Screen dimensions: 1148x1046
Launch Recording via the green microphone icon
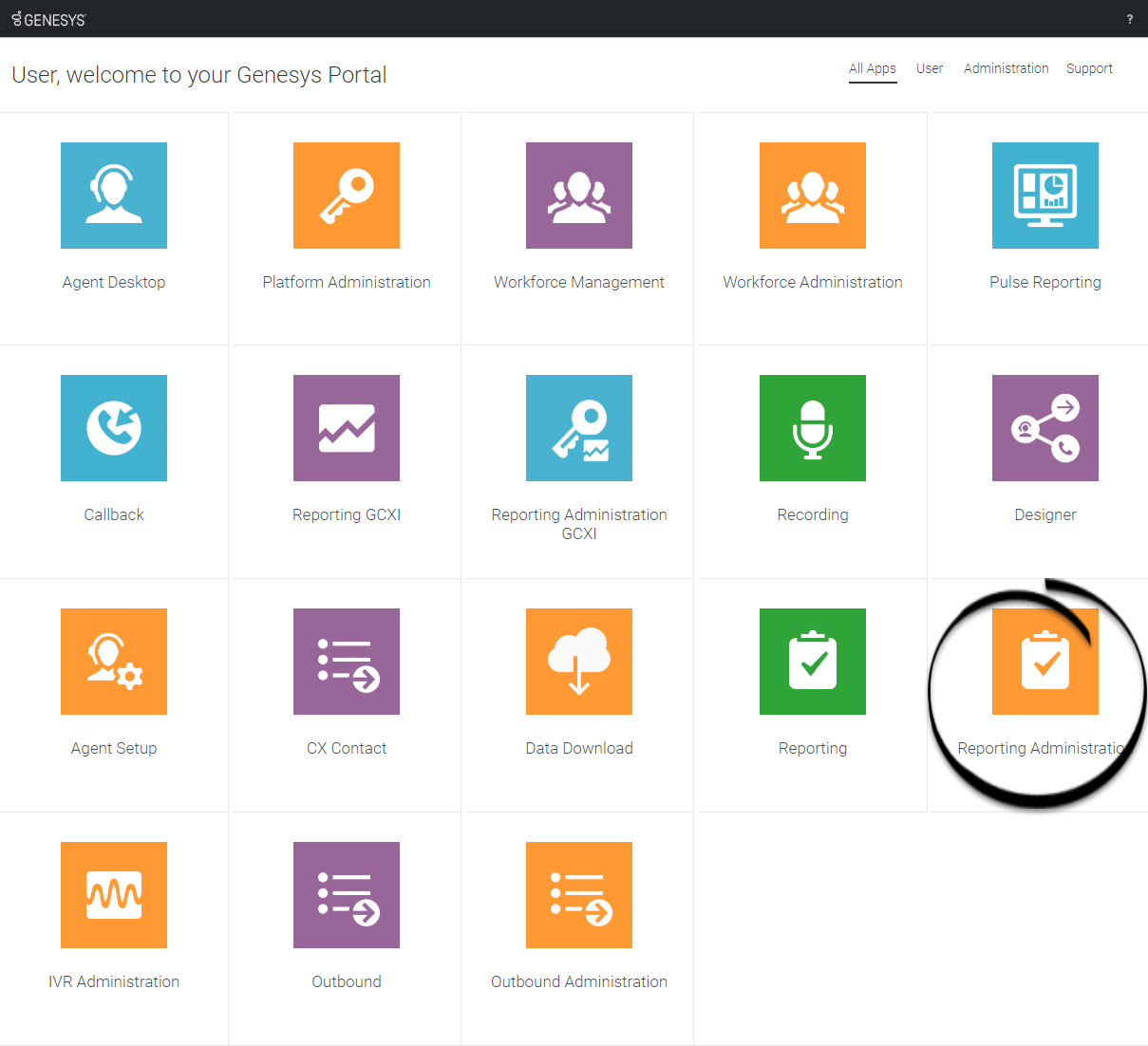(813, 428)
